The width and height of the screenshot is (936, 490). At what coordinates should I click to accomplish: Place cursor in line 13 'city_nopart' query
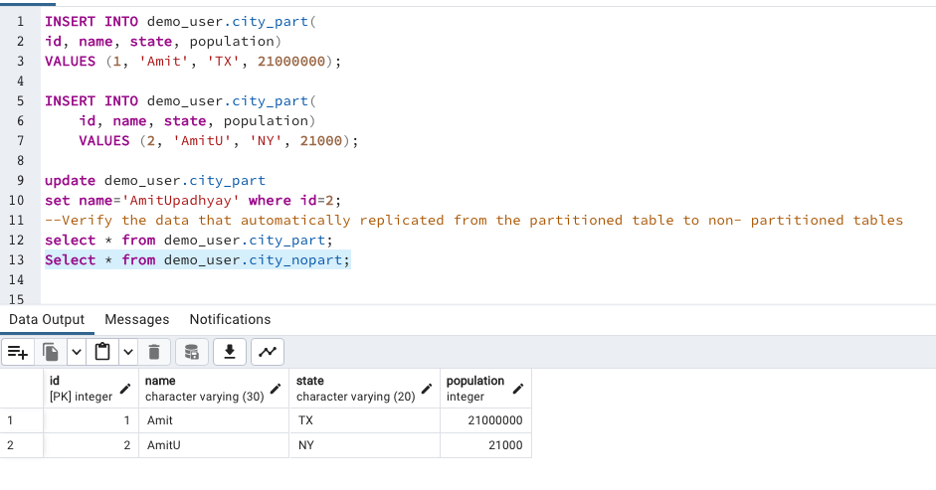tap(197, 260)
